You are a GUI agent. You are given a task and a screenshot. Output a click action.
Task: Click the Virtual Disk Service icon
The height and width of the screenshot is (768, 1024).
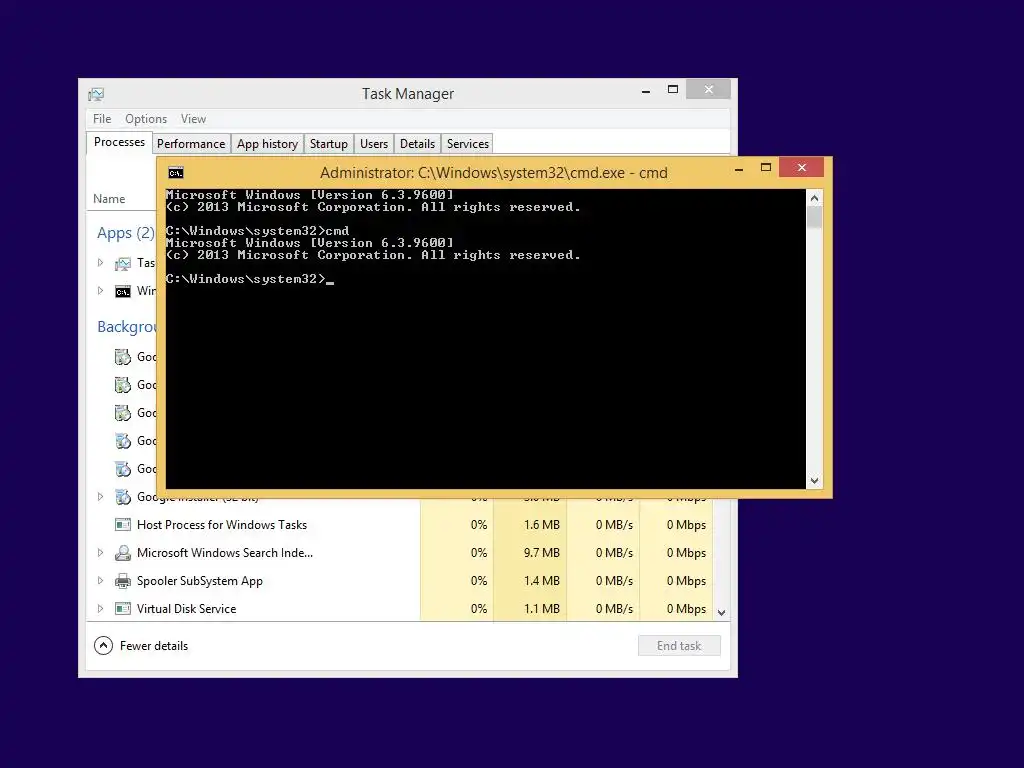click(123, 609)
